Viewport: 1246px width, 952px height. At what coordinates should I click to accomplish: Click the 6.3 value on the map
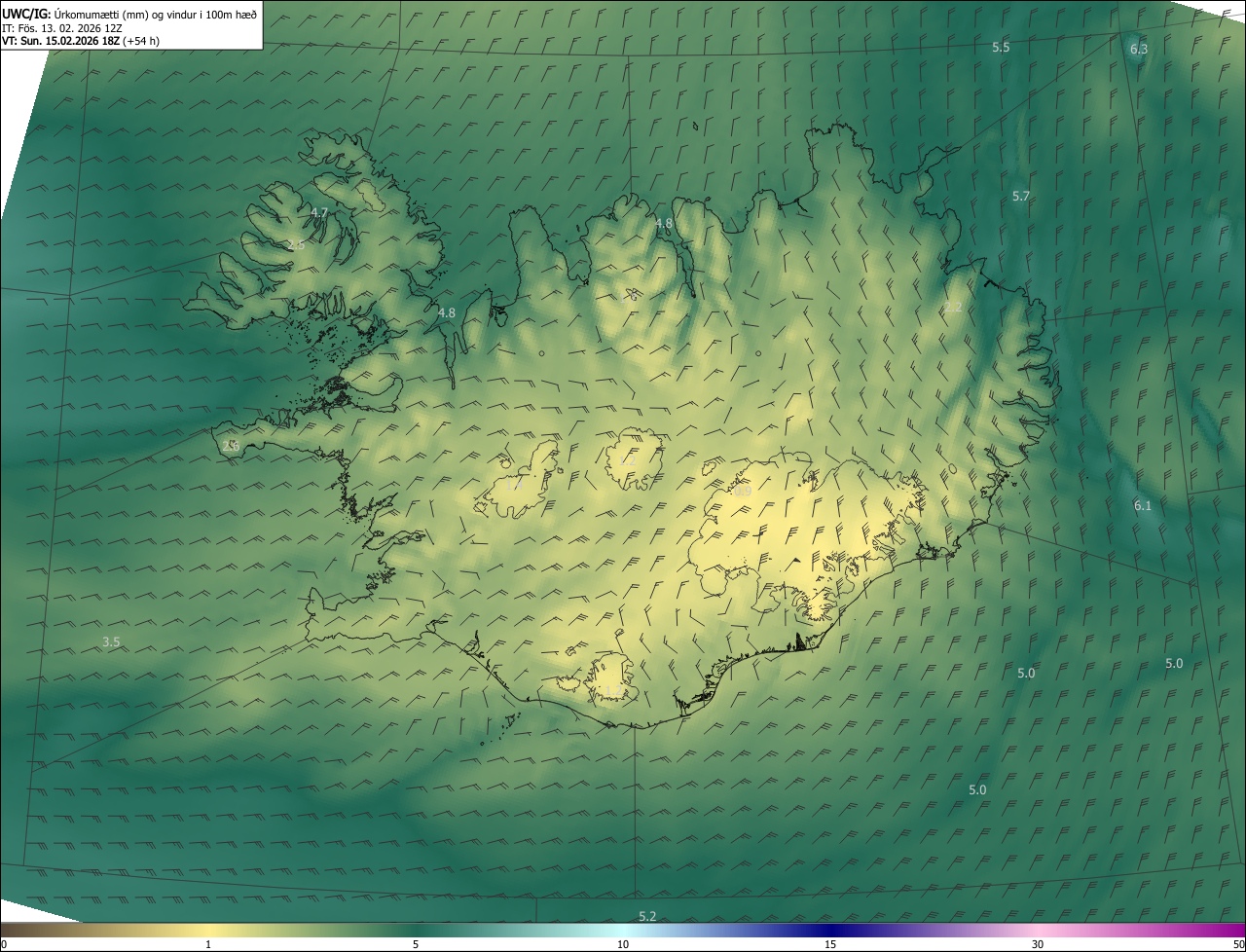(1139, 49)
